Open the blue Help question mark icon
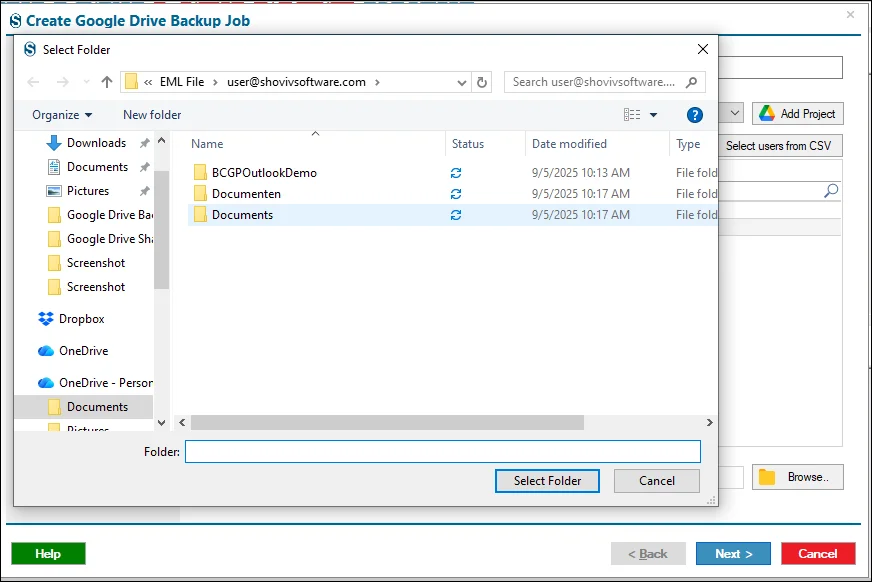The width and height of the screenshot is (872, 582). pos(695,115)
